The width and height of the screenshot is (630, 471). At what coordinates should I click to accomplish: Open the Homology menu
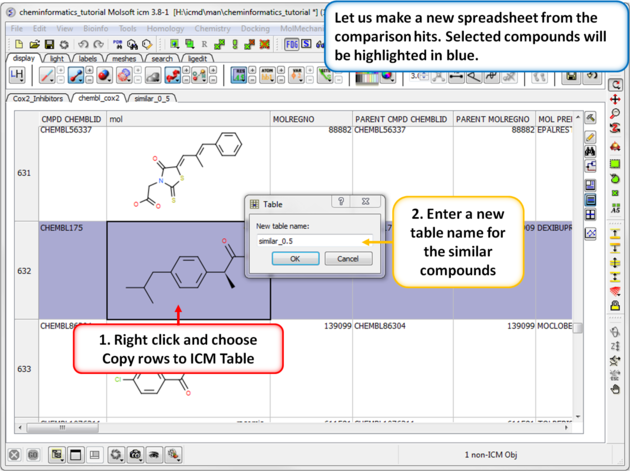[x=165, y=29]
